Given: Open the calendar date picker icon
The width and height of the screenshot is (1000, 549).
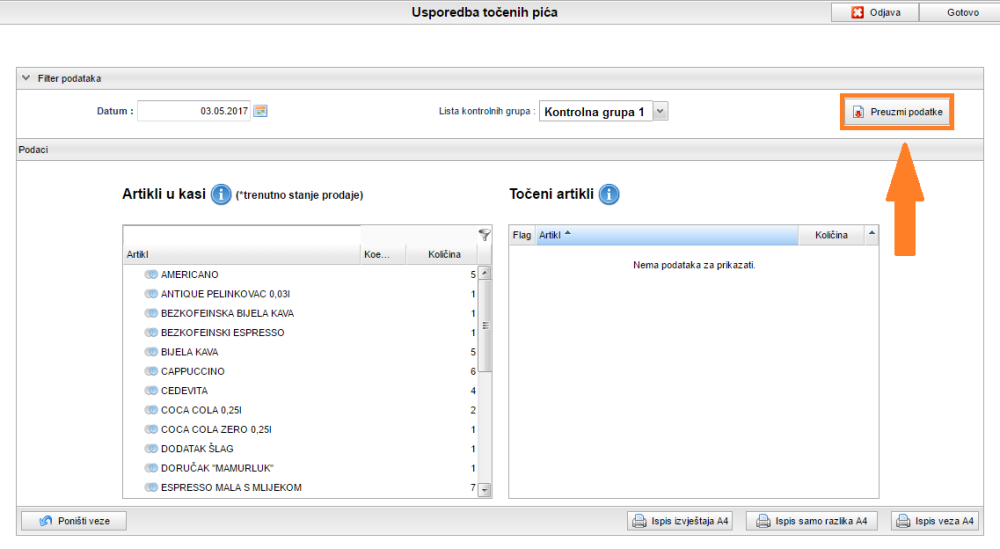Looking at the screenshot, I should (x=260, y=111).
